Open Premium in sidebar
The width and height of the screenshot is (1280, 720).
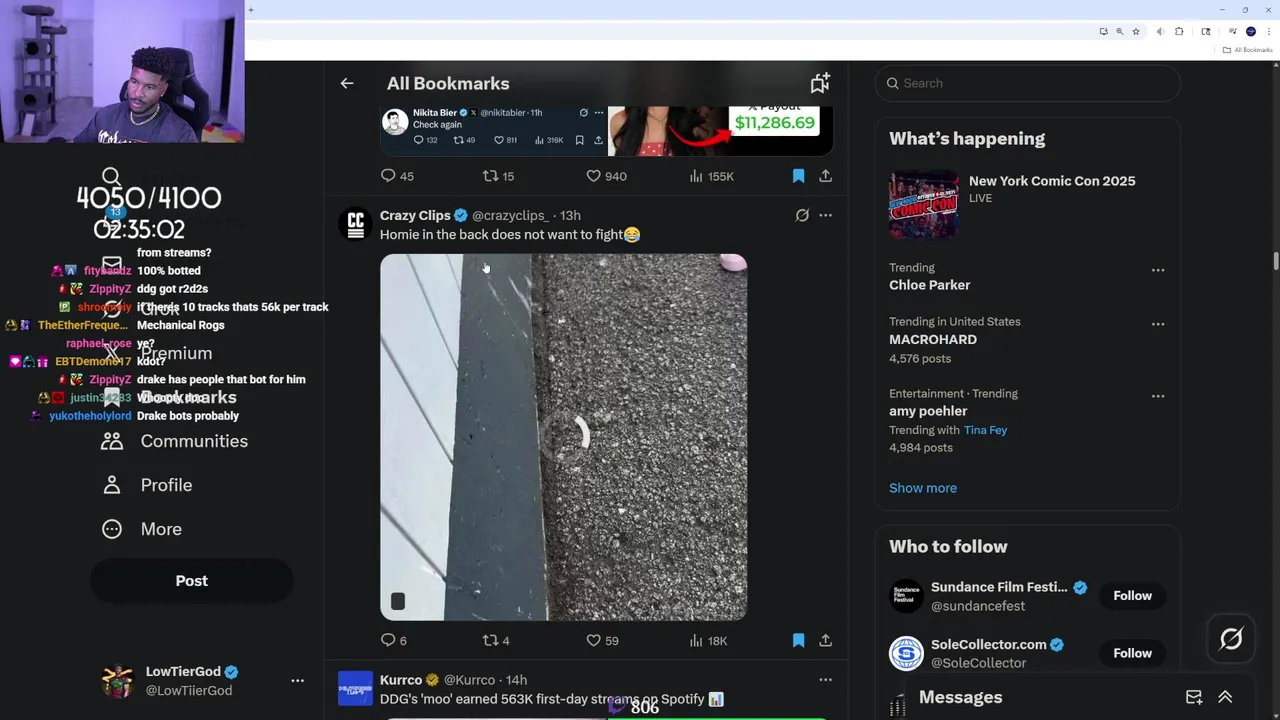157,353
